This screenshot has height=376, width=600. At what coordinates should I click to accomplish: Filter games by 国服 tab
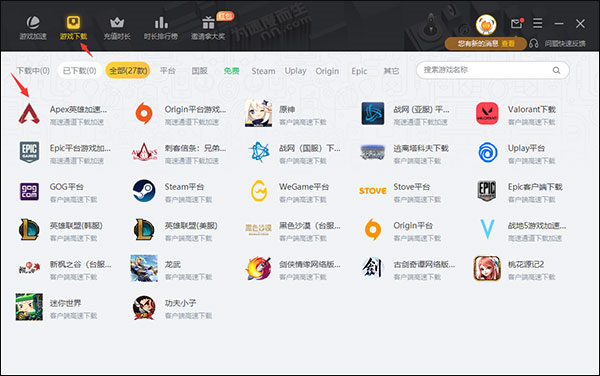200,71
